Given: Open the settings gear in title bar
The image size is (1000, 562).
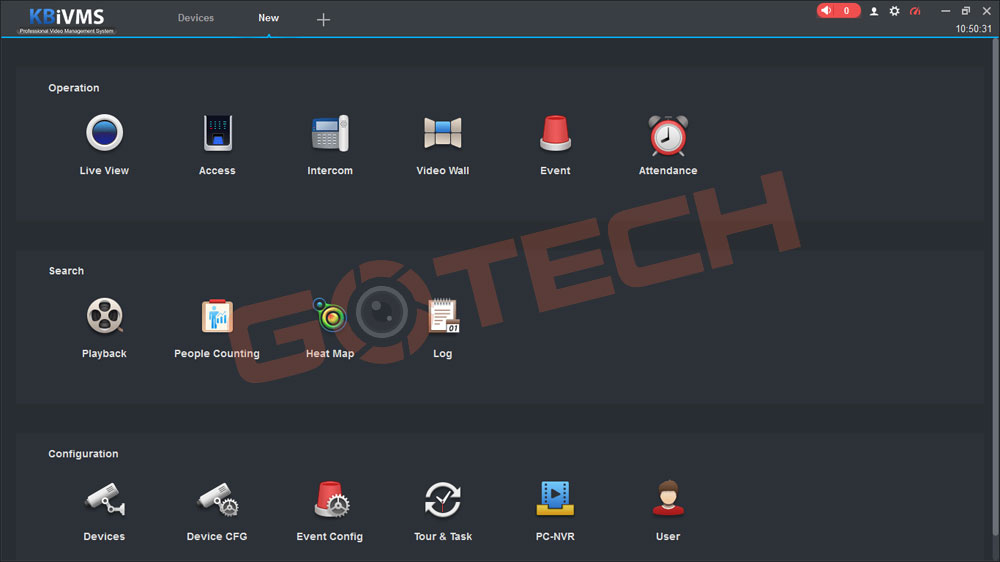Looking at the screenshot, I should point(894,11).
